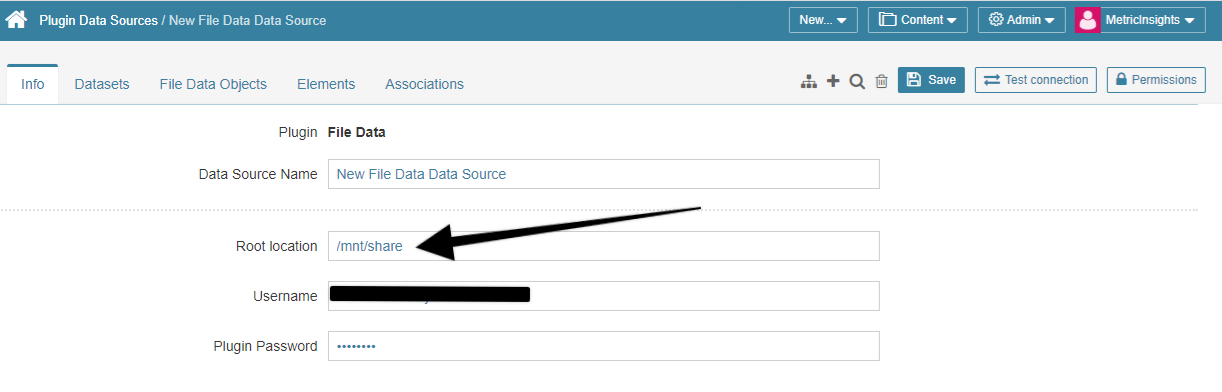
Task: Open the New... dropdown
Action: tap(823, 20)
